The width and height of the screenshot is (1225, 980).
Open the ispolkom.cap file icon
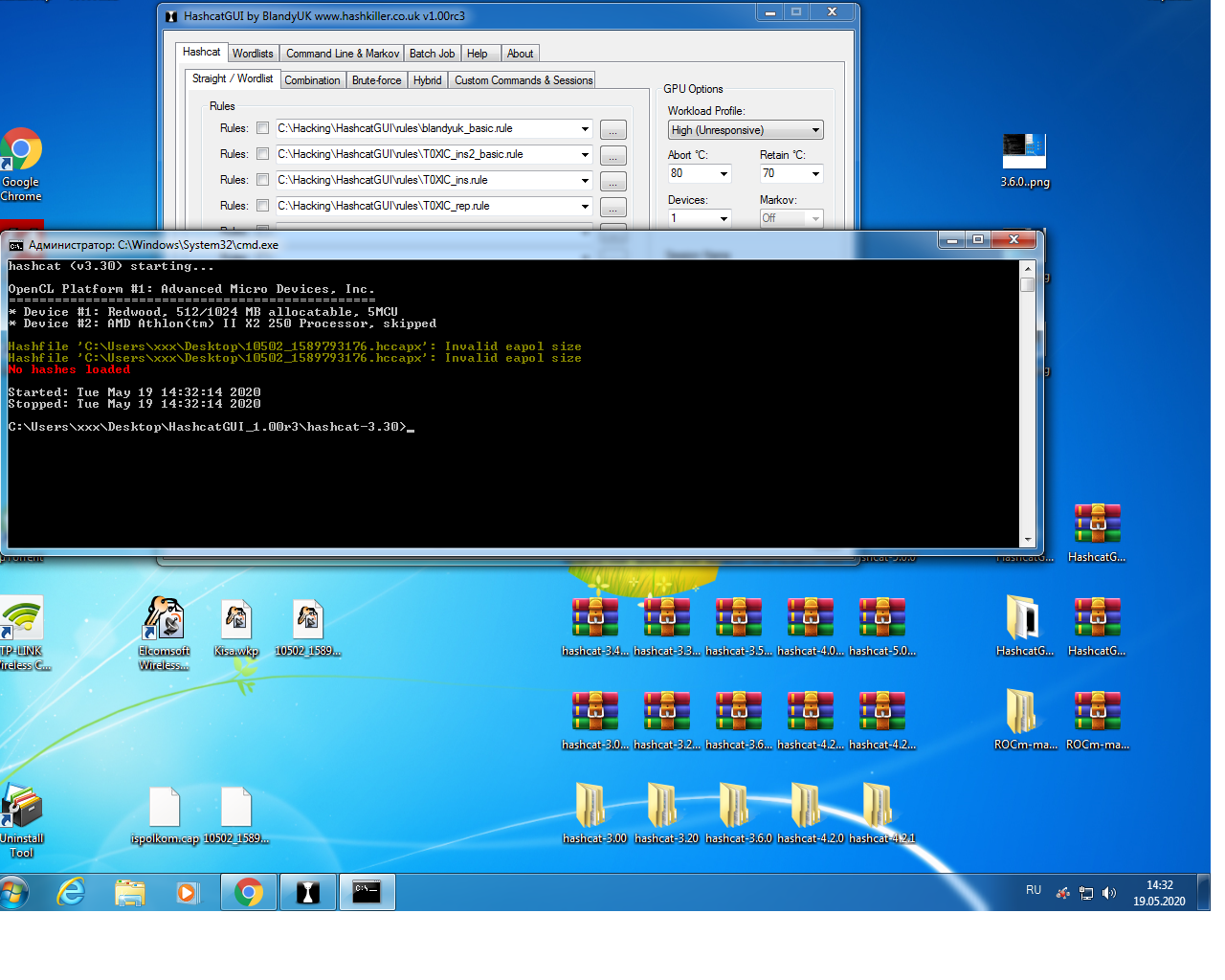tap(165, 808)
